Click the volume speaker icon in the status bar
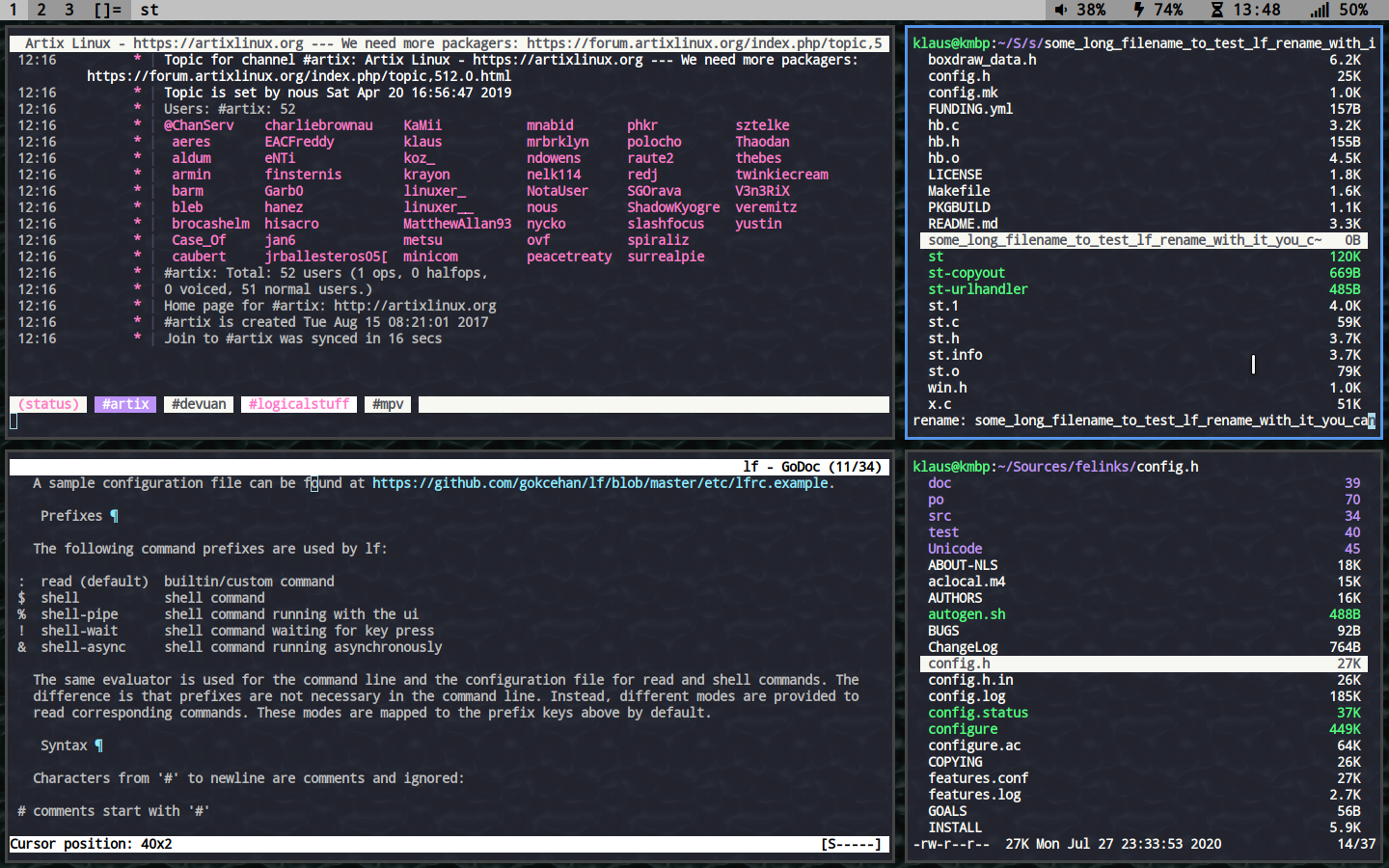The width and height of the screenshot is (1389, 868). [x=1061, y=10]
